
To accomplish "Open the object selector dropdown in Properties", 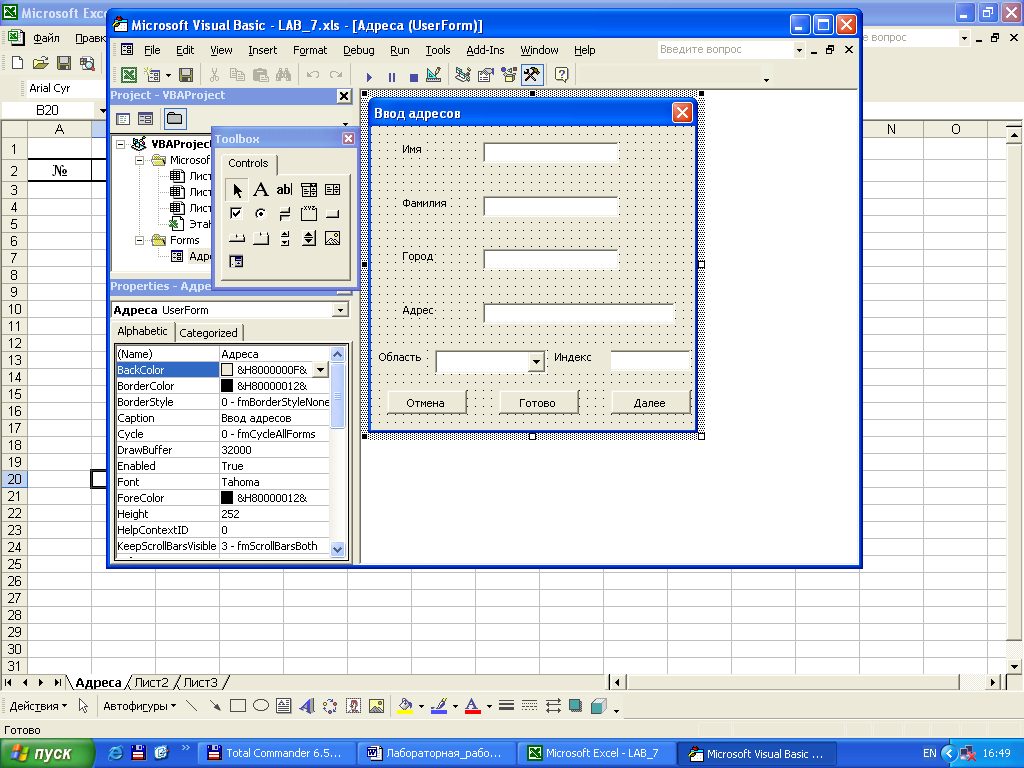I will (340, 310).
